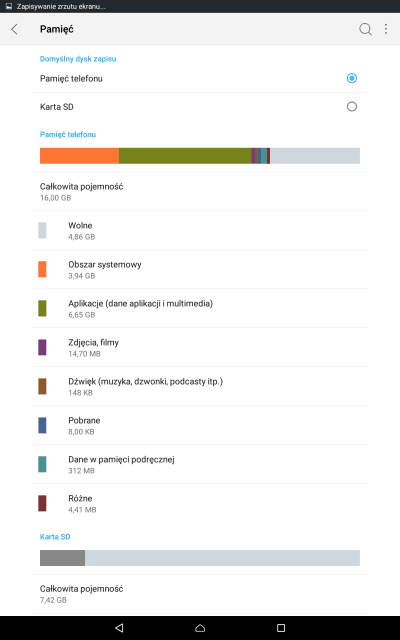Clear Dane w pamięci podręcznej entry
Screen dimensions: 400x640
(200, 464)
